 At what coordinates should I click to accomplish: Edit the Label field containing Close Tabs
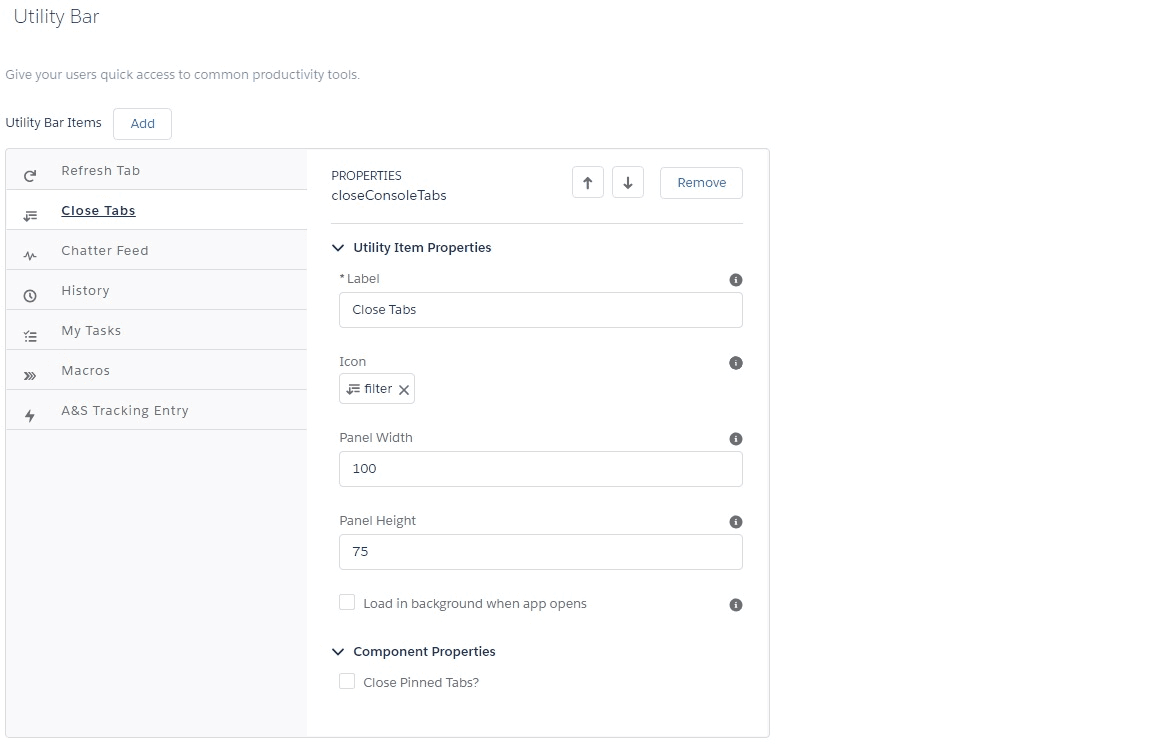(541, 310)
